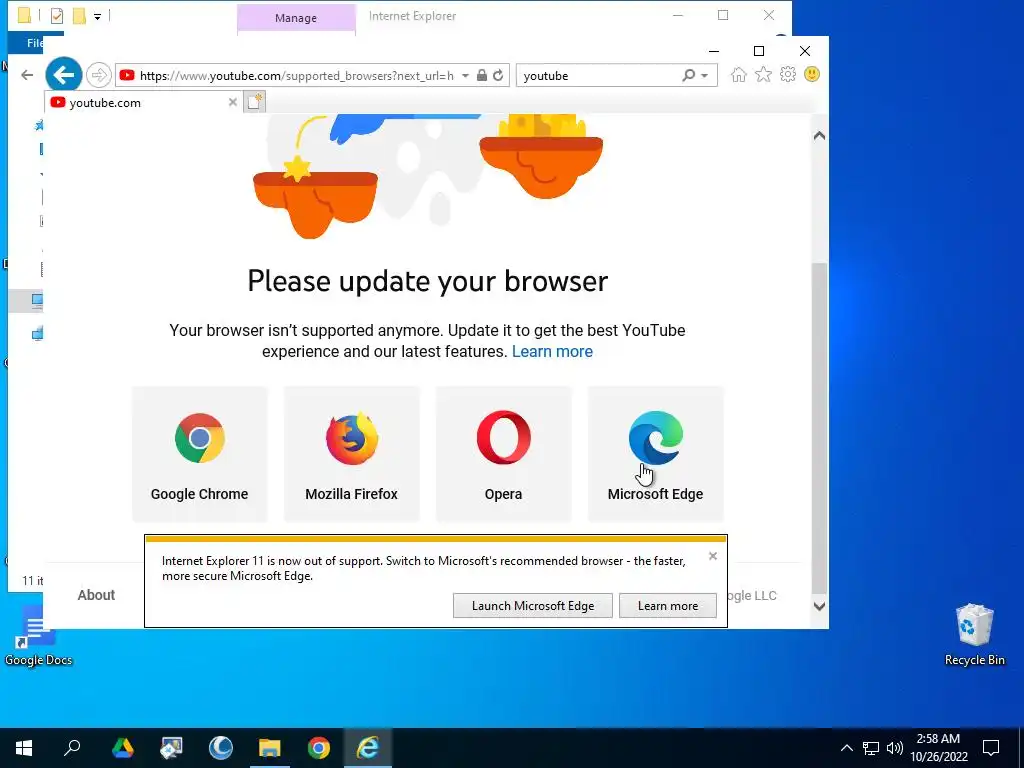Expand search provider dropdown arrow
The width and height of the screenshot is (1024, 768).
point(705,76)
